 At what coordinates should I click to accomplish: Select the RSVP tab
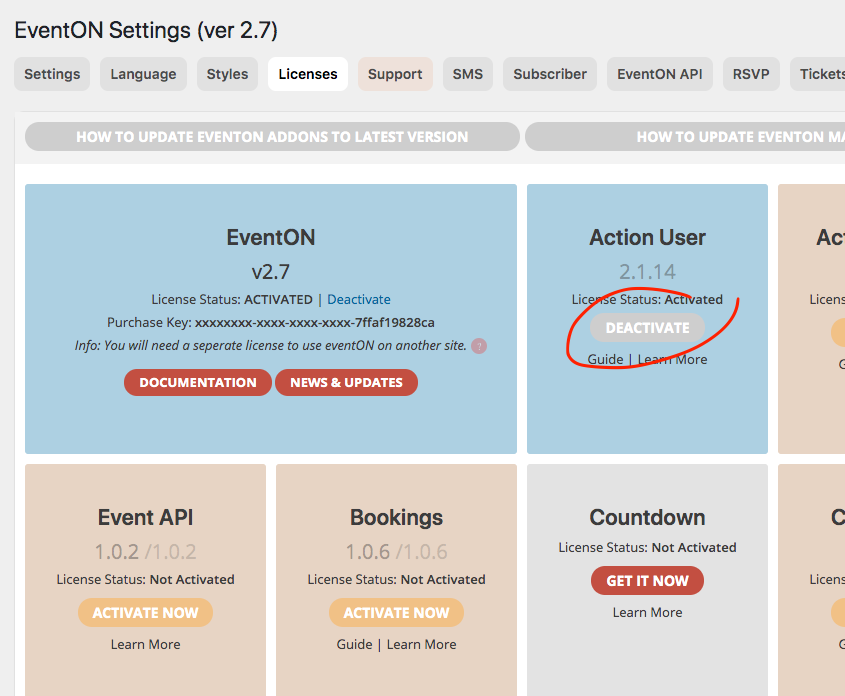tap(751, 74)
